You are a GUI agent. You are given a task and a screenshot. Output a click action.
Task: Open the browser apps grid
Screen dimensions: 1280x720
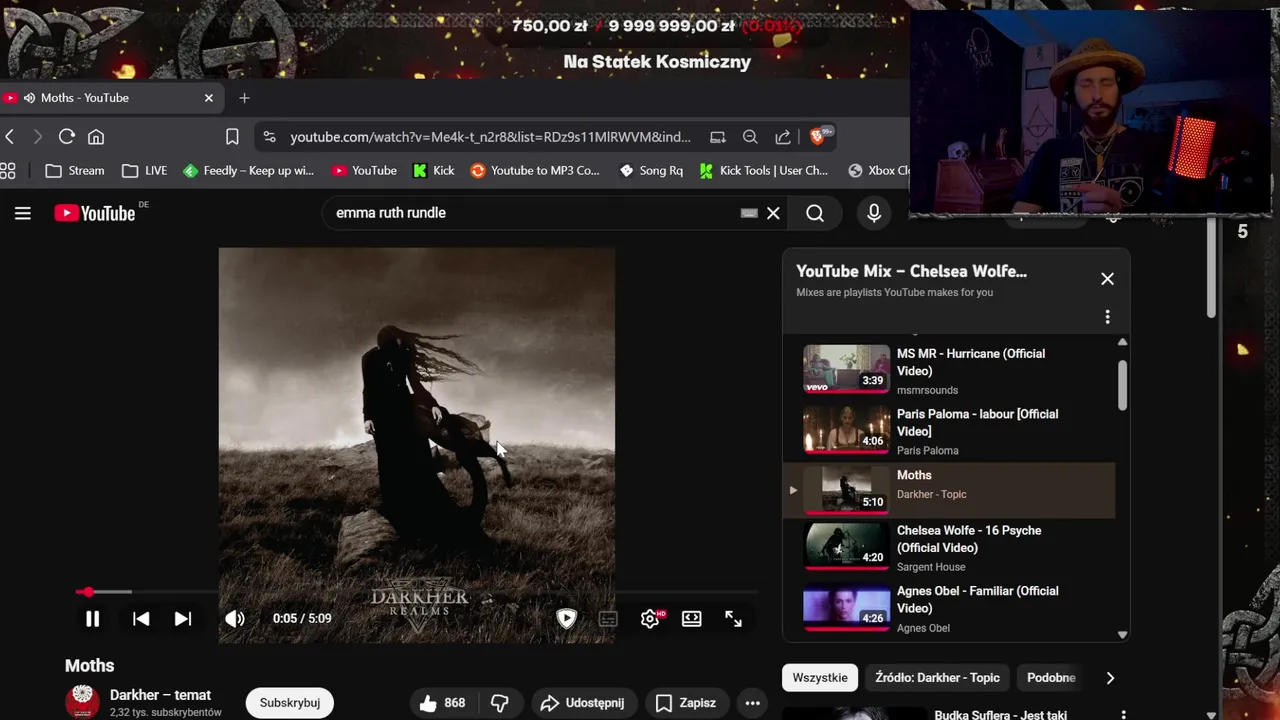pyautogui.click(x=8, y=171)
